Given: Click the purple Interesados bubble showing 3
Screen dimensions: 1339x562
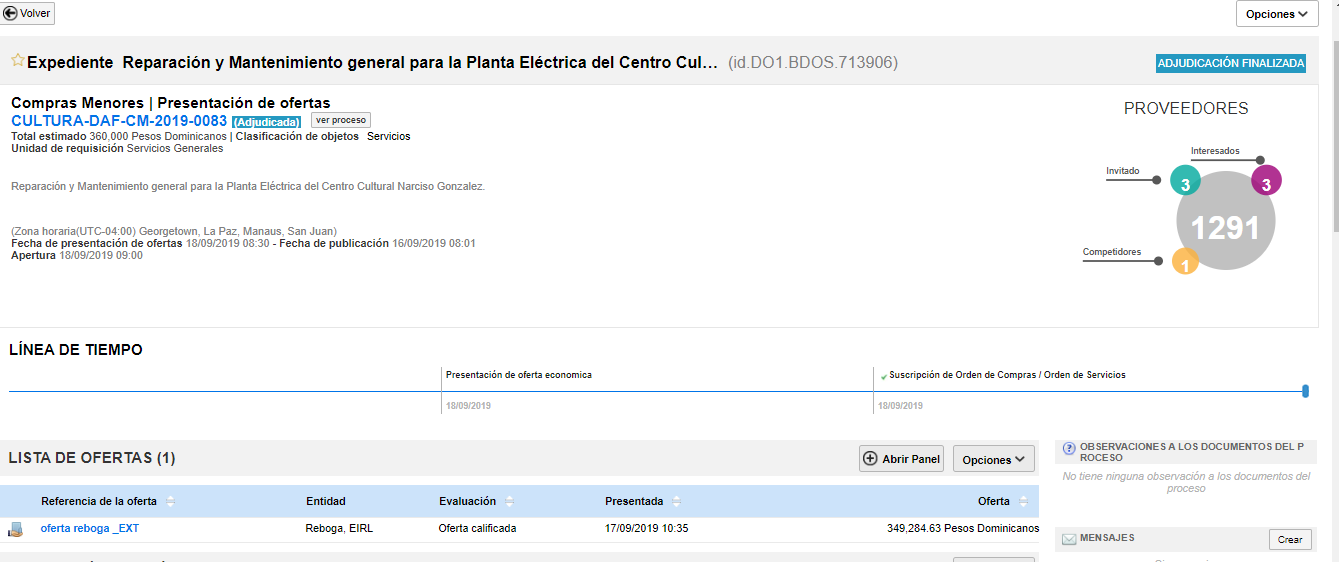Looking at the screenshot, I should (1266, 180).
